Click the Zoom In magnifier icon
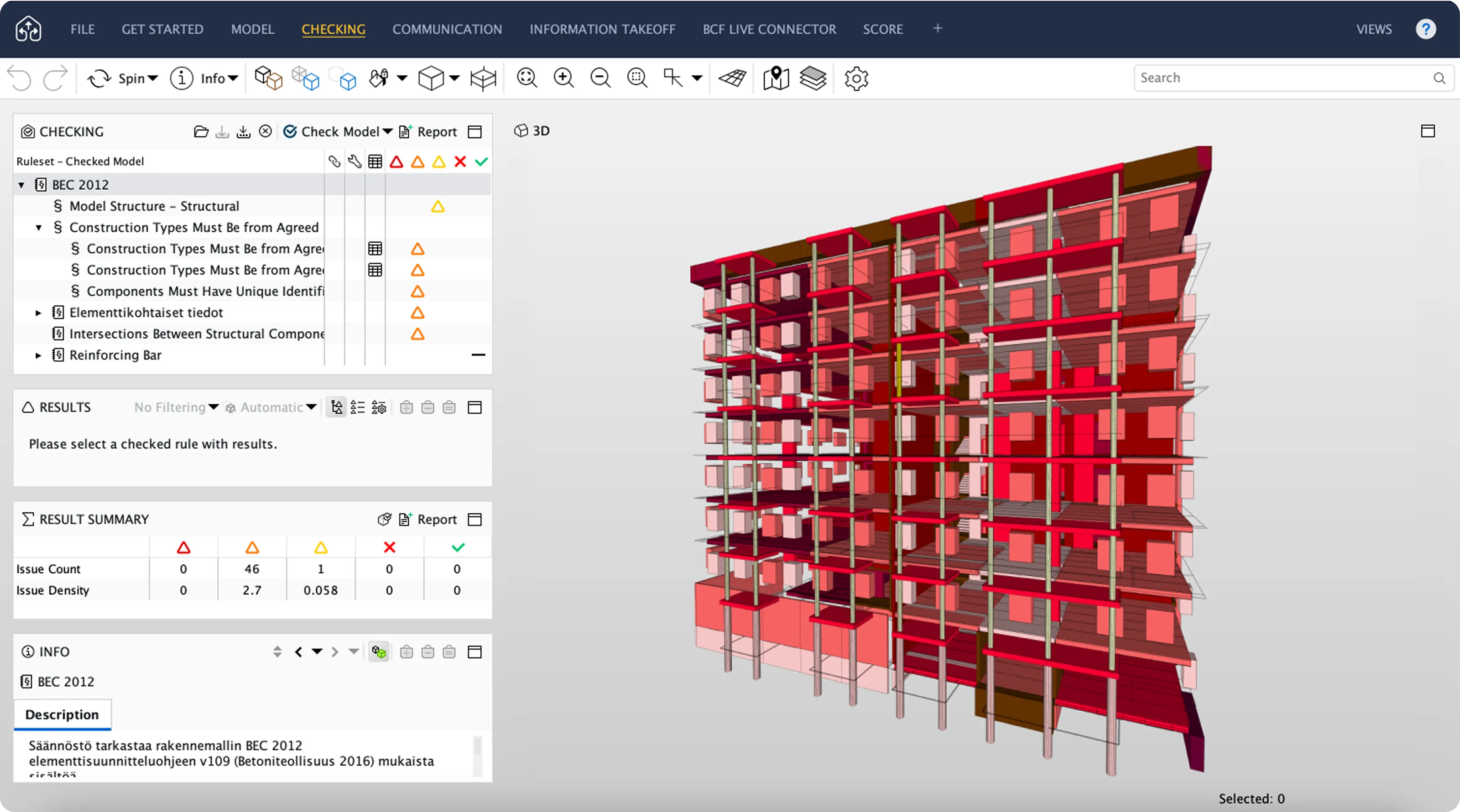The image size is (1460, 812). click(563, 78)
